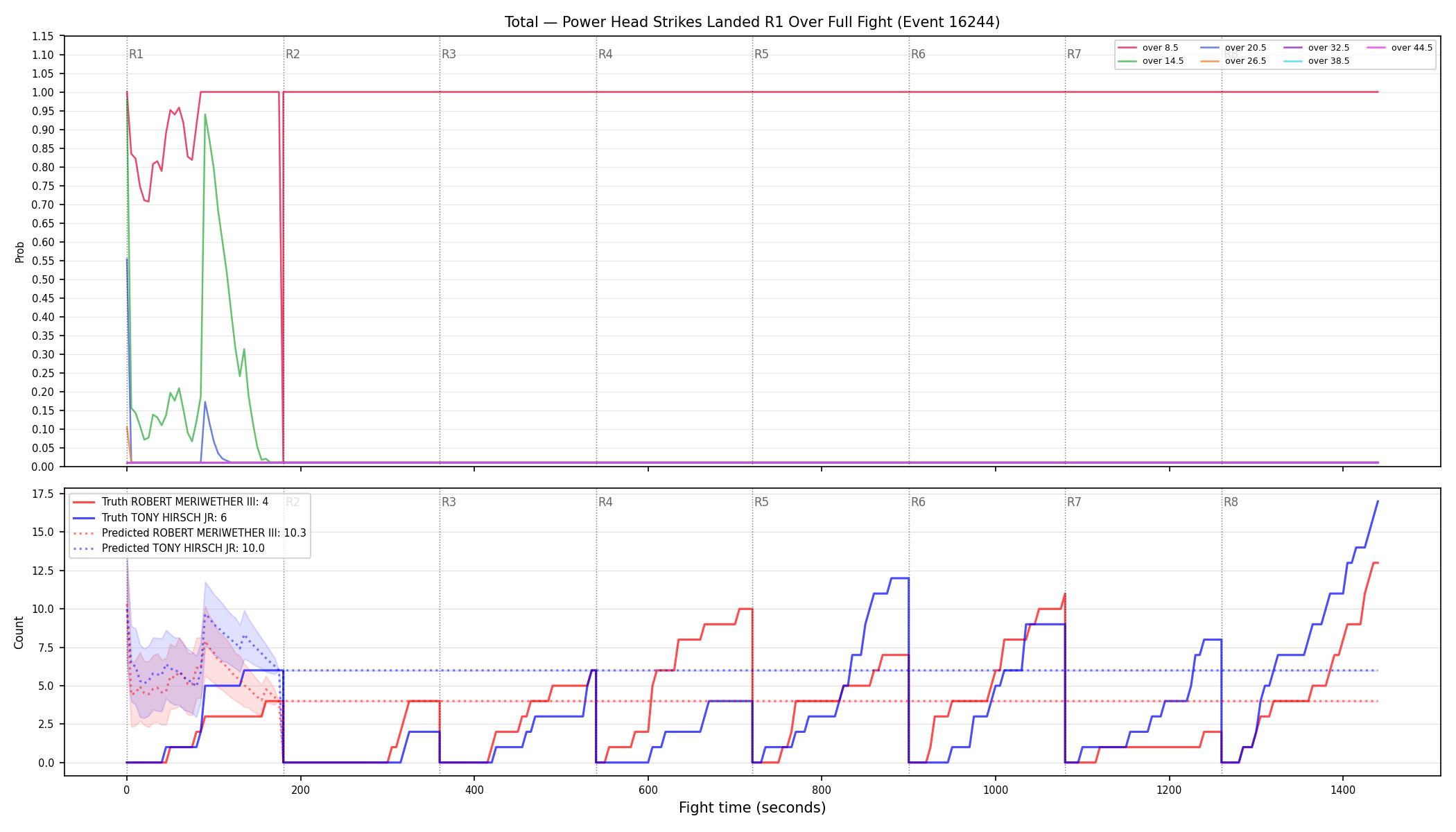Select the 'over 8.5' legend label

coord(1160,48)
